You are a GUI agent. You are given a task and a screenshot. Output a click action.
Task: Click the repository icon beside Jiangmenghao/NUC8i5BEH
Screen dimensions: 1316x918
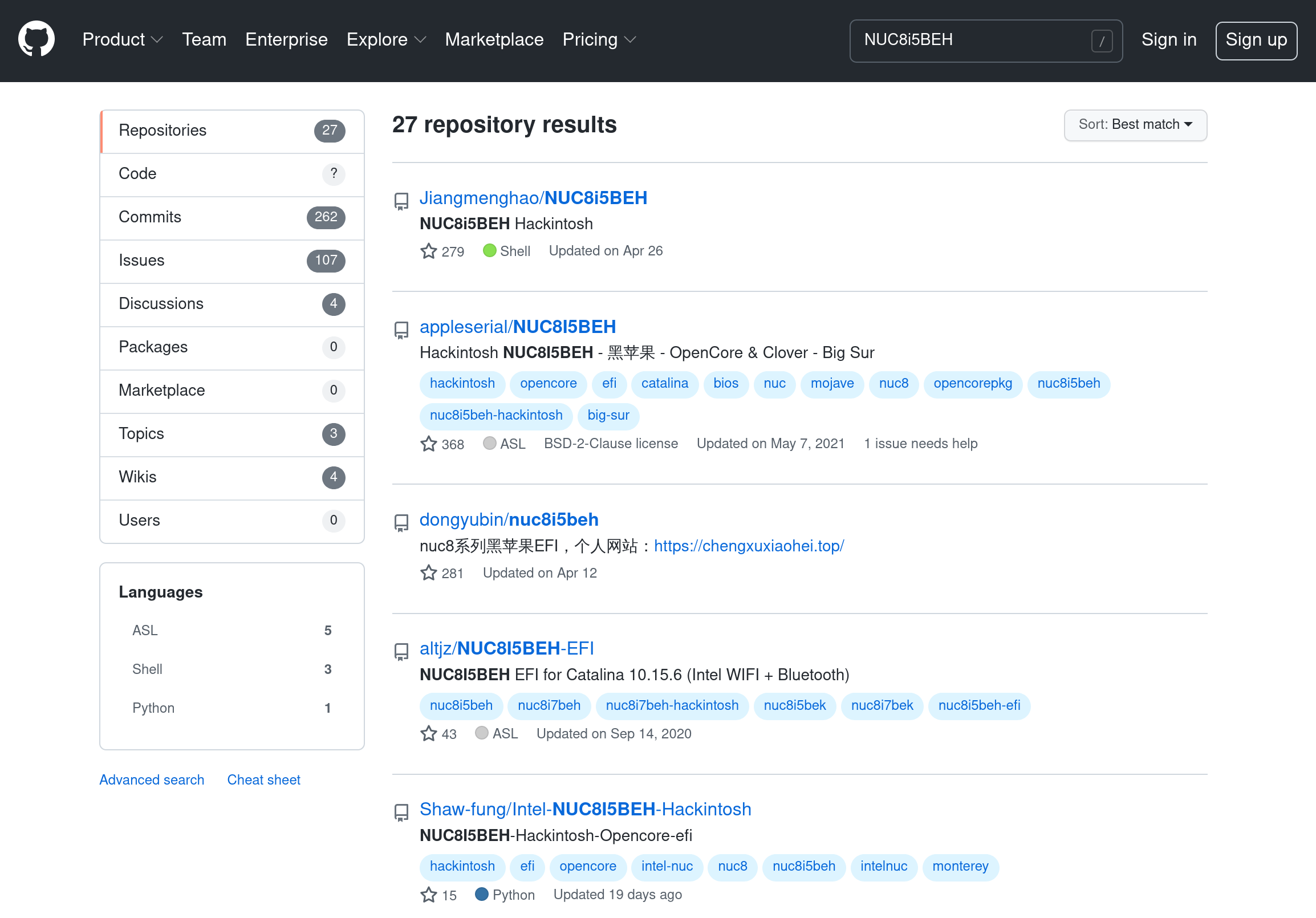(x=401, y=201)
